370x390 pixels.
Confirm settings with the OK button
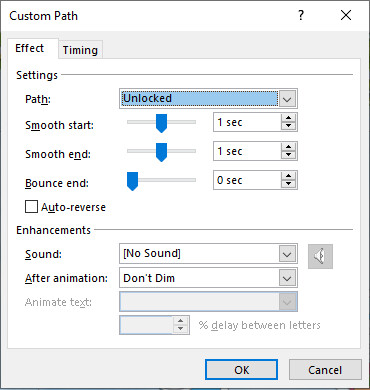(x=241, y=370)
